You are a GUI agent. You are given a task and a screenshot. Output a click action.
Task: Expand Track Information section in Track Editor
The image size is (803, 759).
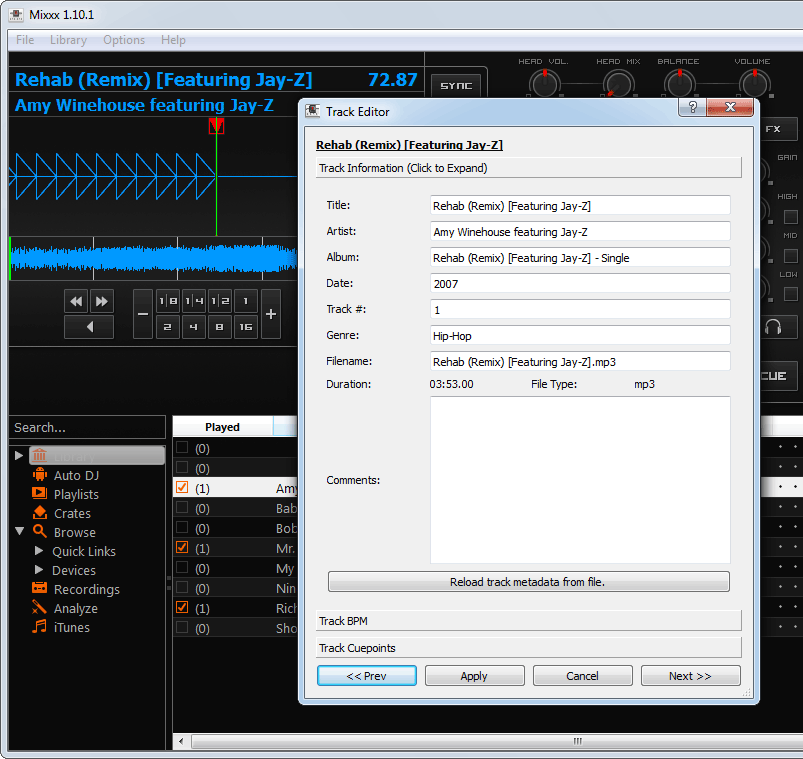point(529,168)
